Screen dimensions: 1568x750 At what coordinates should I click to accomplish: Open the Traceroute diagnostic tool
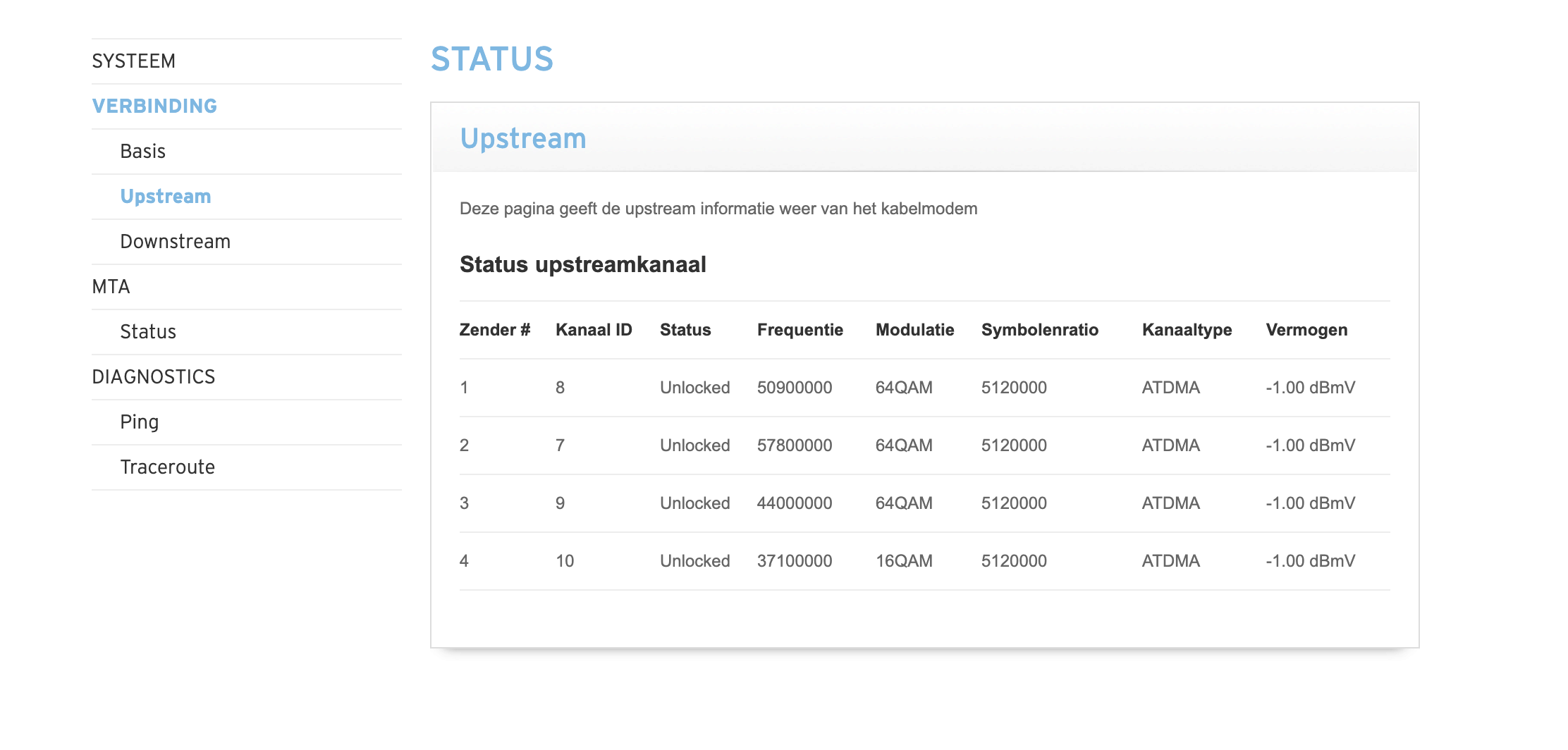click(168, 467)
